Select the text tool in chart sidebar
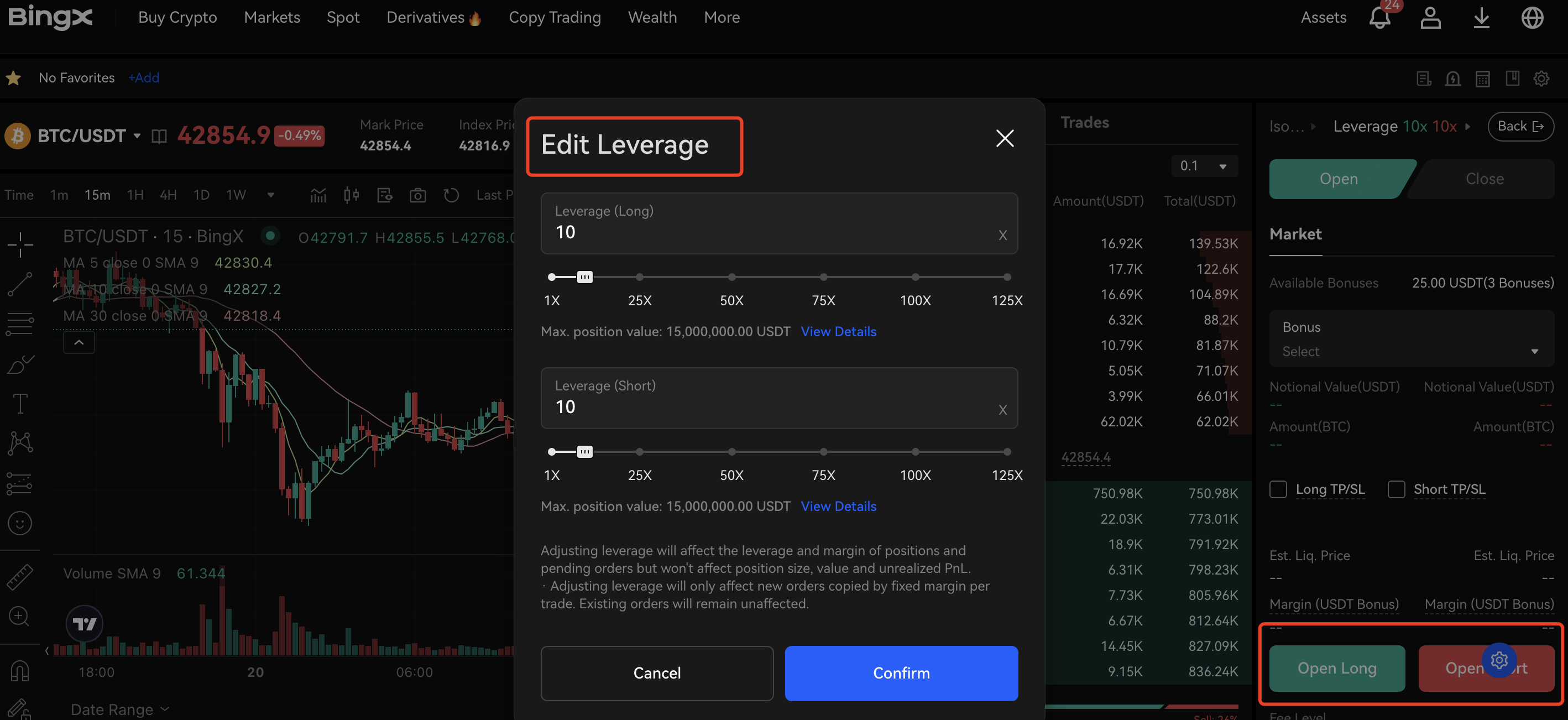Image resolution: width=1568 pixels, height=720 pixels. click(20, 403)
